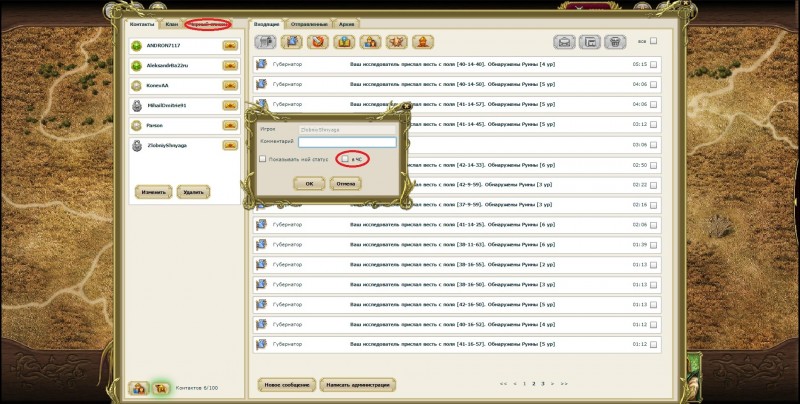The image size is (800, 404).
Task: Click the envelope icon above message list
Action: pos(565,42)
